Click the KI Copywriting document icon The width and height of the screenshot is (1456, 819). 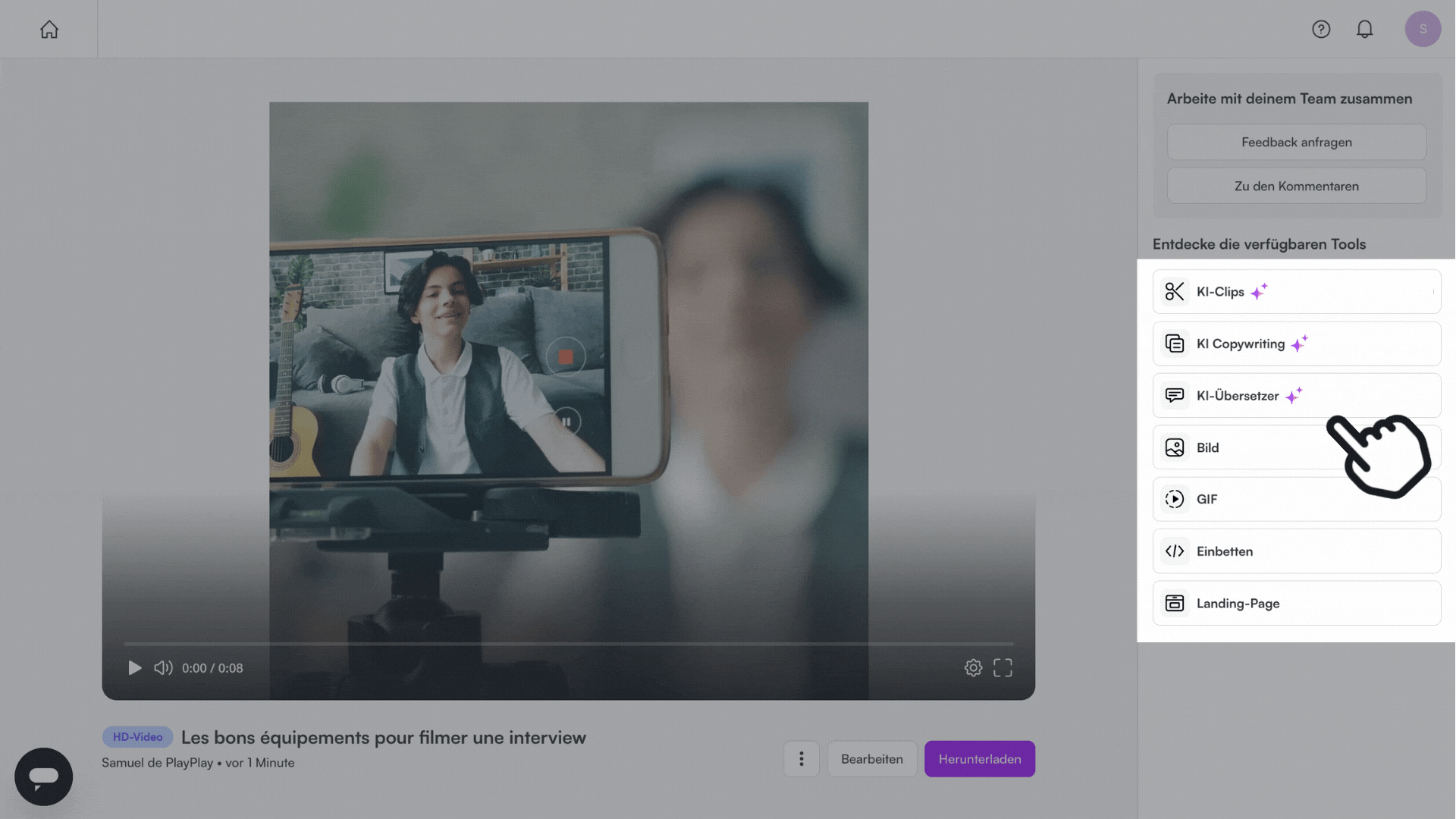[1175, 344]
